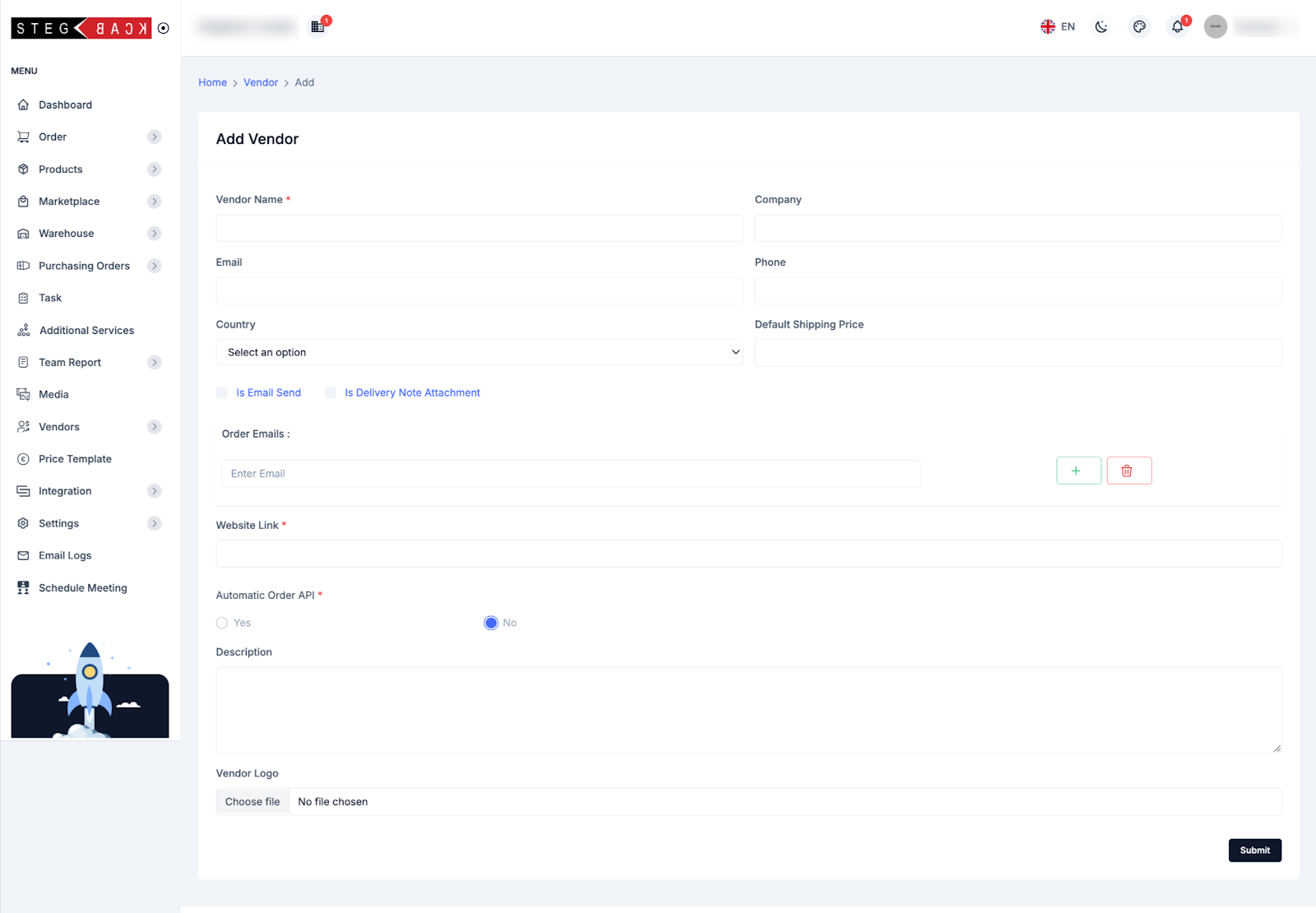
Task: Focus the Default Shipping Price field
Action: tap(1017, 352)
